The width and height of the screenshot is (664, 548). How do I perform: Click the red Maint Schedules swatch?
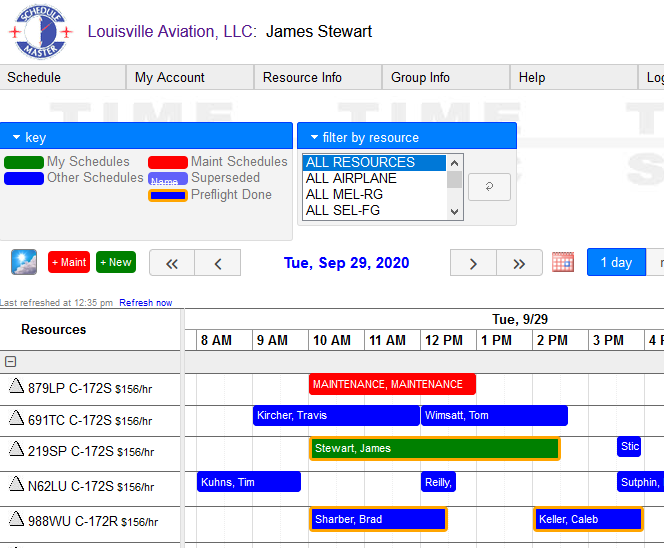[x=168, y=162]
